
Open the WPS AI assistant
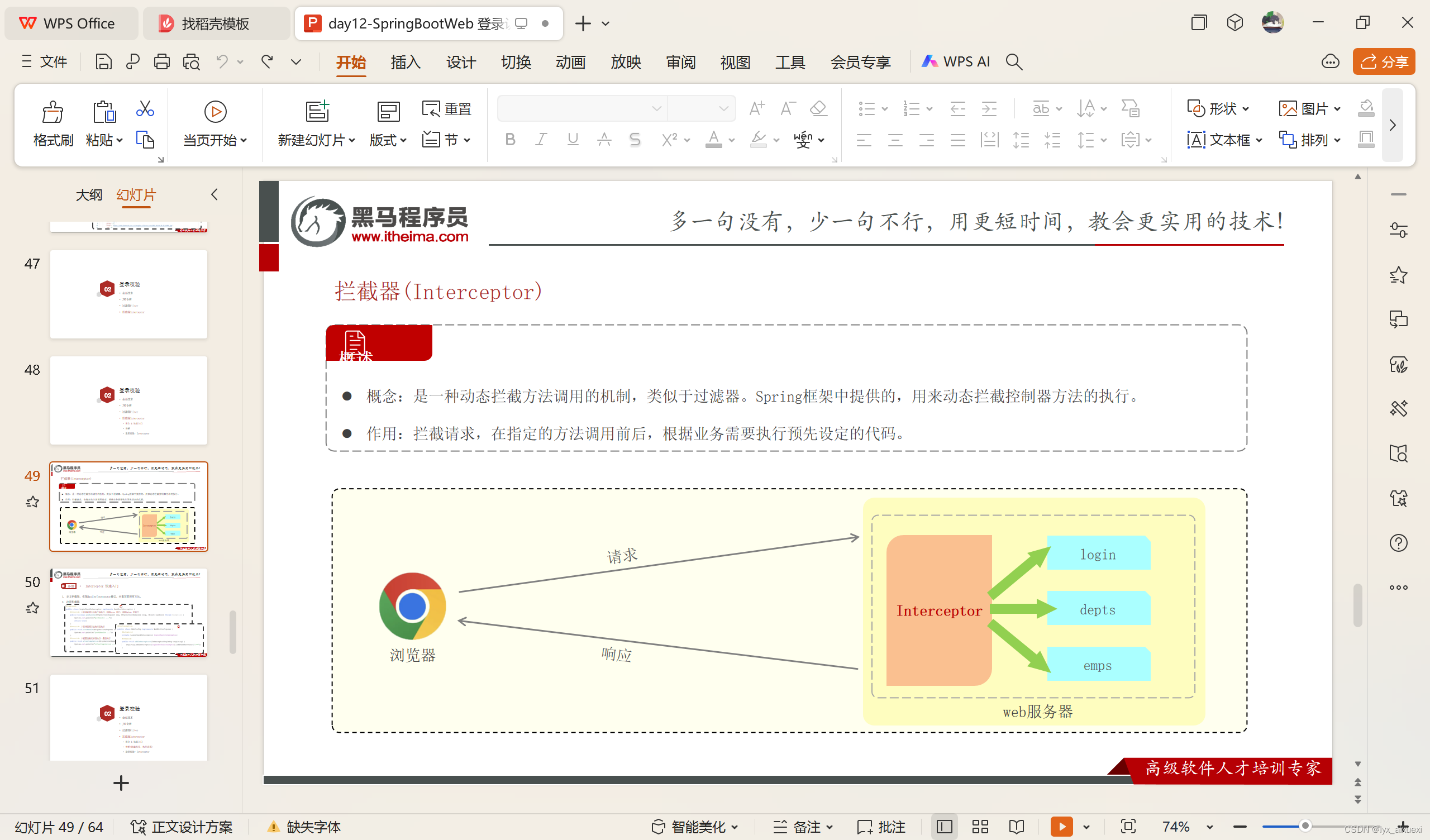956,61
